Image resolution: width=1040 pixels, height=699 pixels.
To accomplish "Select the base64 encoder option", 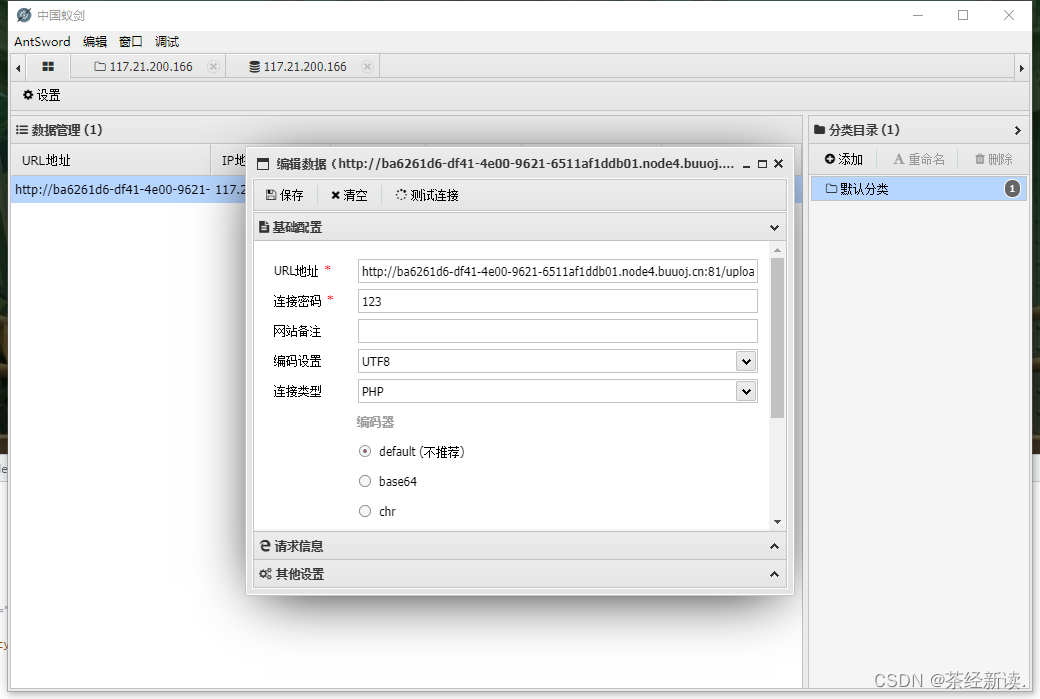I will 365,481.
